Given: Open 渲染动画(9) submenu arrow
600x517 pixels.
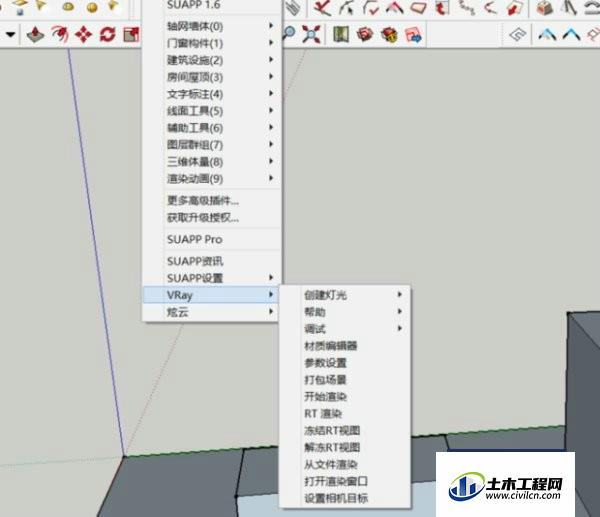Looking at the screenshot, I should click(x=271, y=178).
